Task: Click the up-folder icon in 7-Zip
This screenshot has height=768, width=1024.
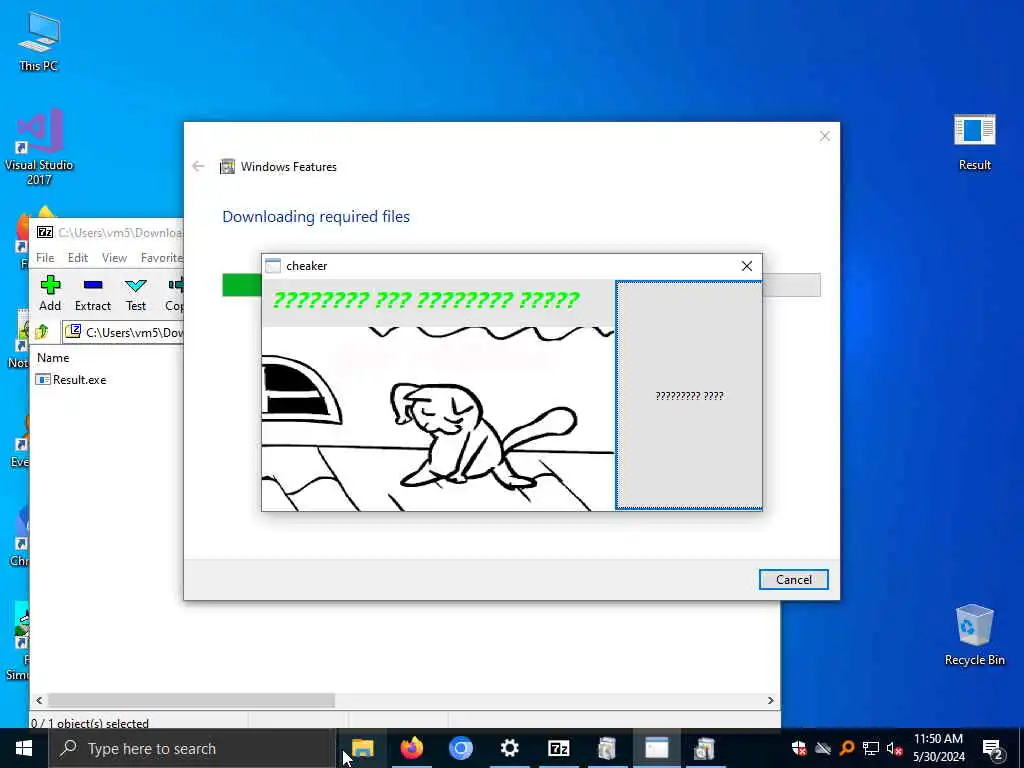Action: [42, 332]
